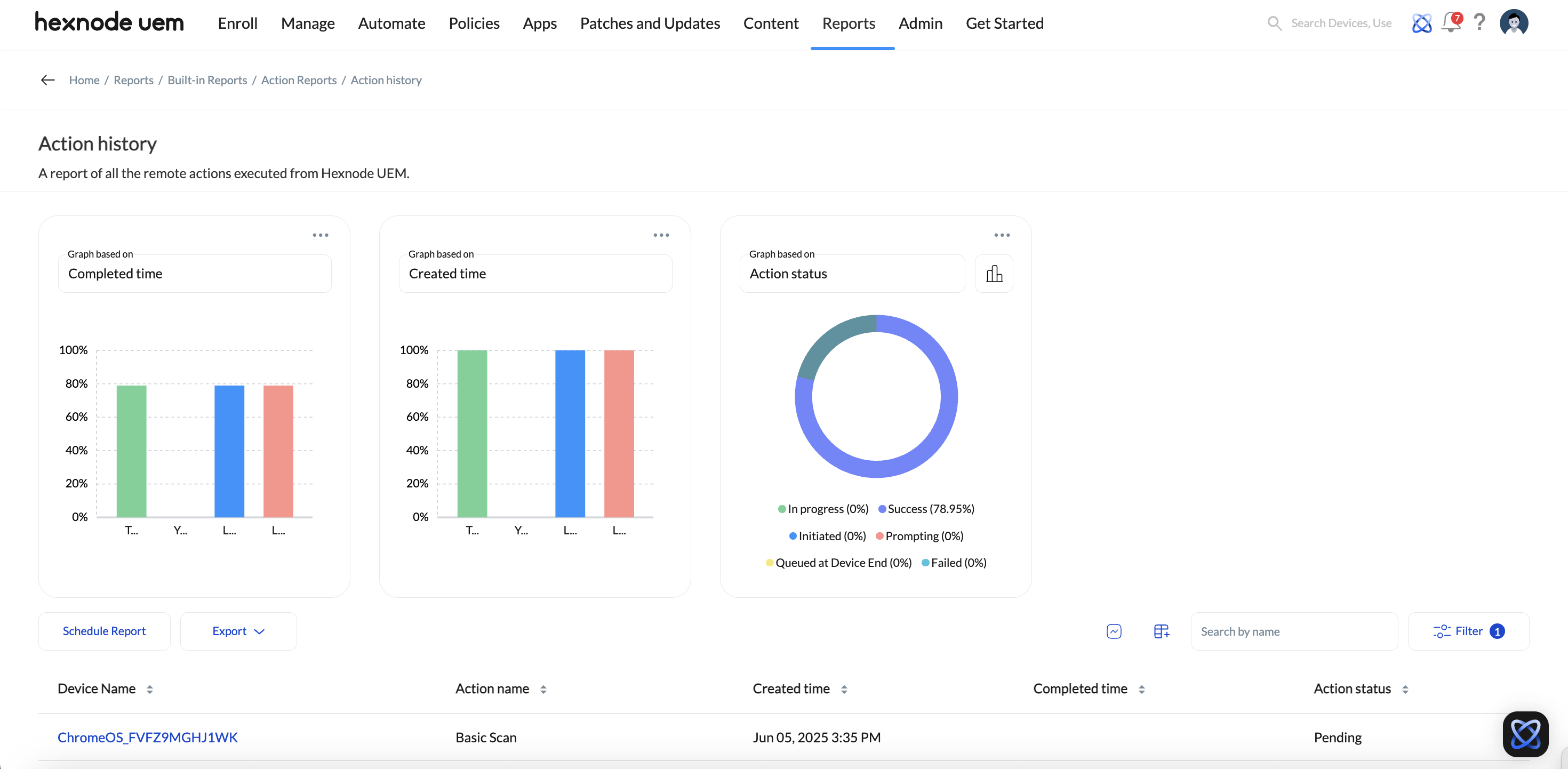Open the add/customize columns icon
The width and height of the screenshot is (1568, 769).
click(1162, 631)
